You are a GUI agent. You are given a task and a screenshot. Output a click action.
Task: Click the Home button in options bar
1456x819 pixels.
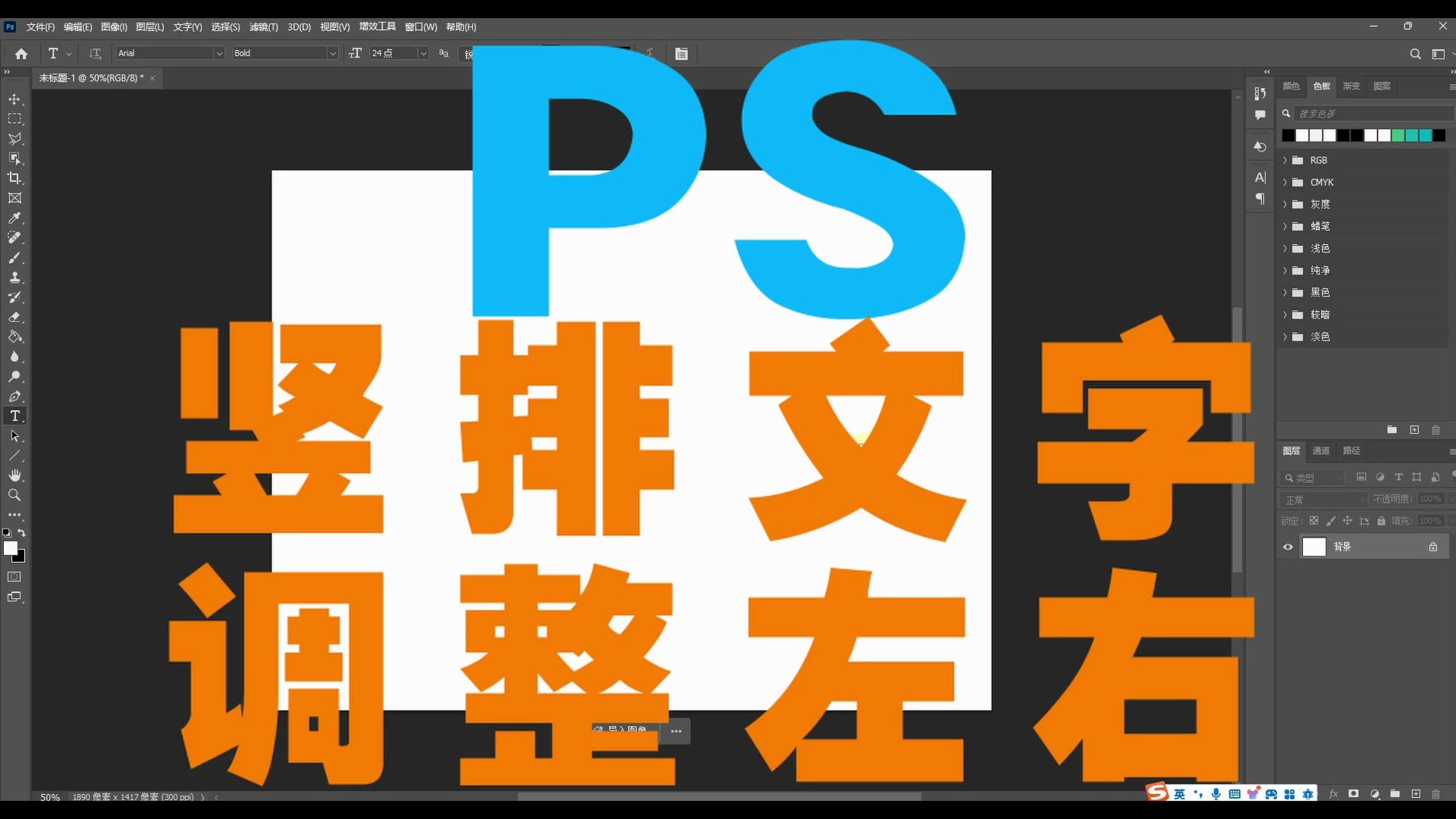(21, 54)
